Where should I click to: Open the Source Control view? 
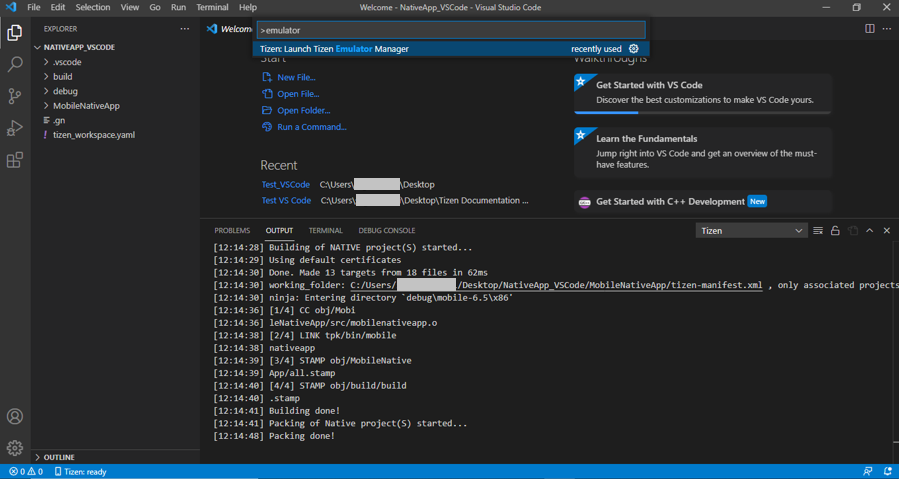(15, 96)
